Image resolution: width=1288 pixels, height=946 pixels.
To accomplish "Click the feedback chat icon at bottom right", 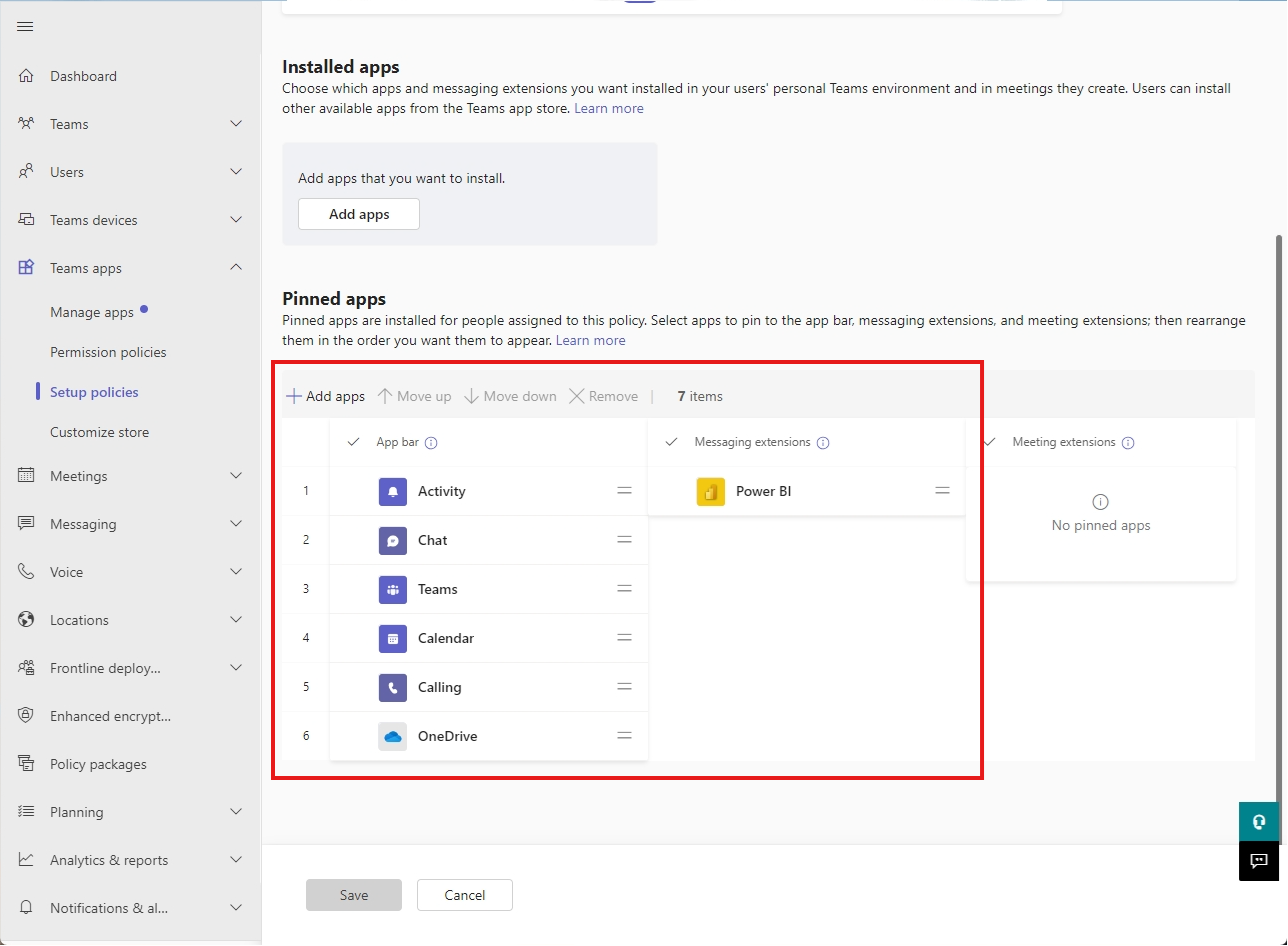I will coord(1258,861).
